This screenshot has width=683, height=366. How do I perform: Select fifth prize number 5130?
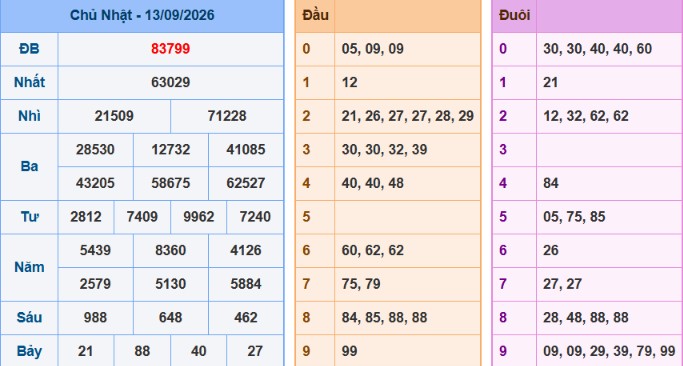[171, 284]
